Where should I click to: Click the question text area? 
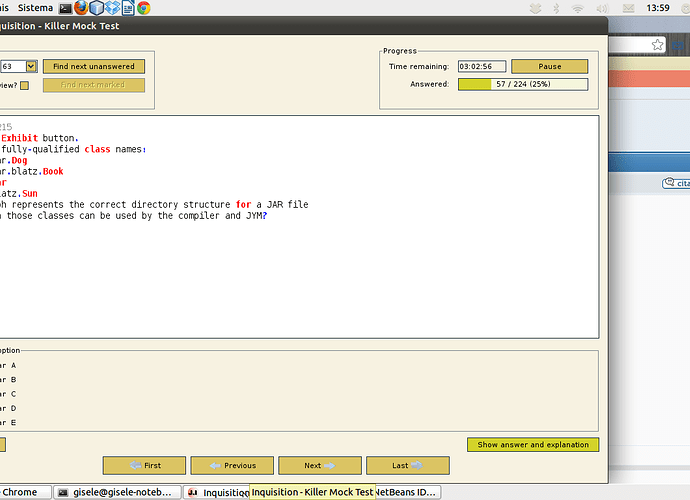click(299, 227)
